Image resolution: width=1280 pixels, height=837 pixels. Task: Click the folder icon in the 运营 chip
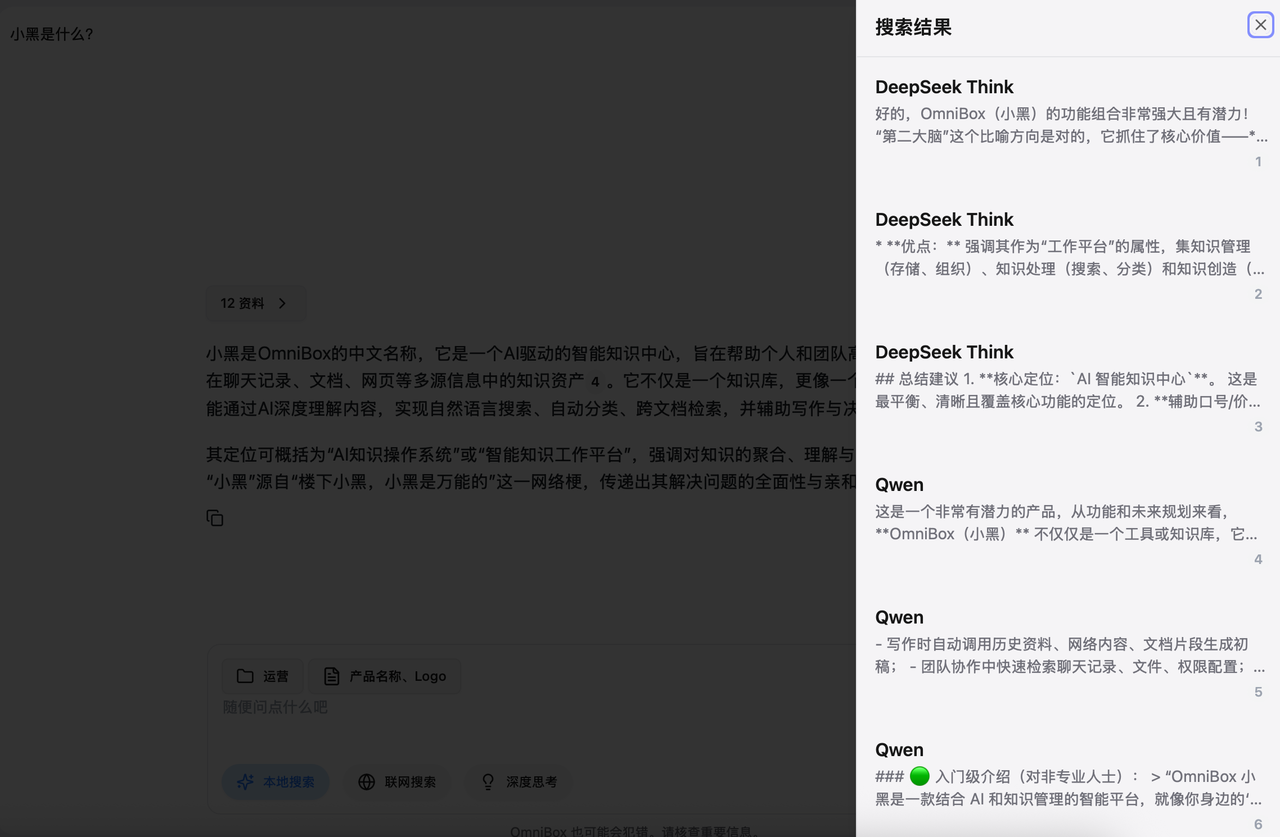[x=245, y=676]
